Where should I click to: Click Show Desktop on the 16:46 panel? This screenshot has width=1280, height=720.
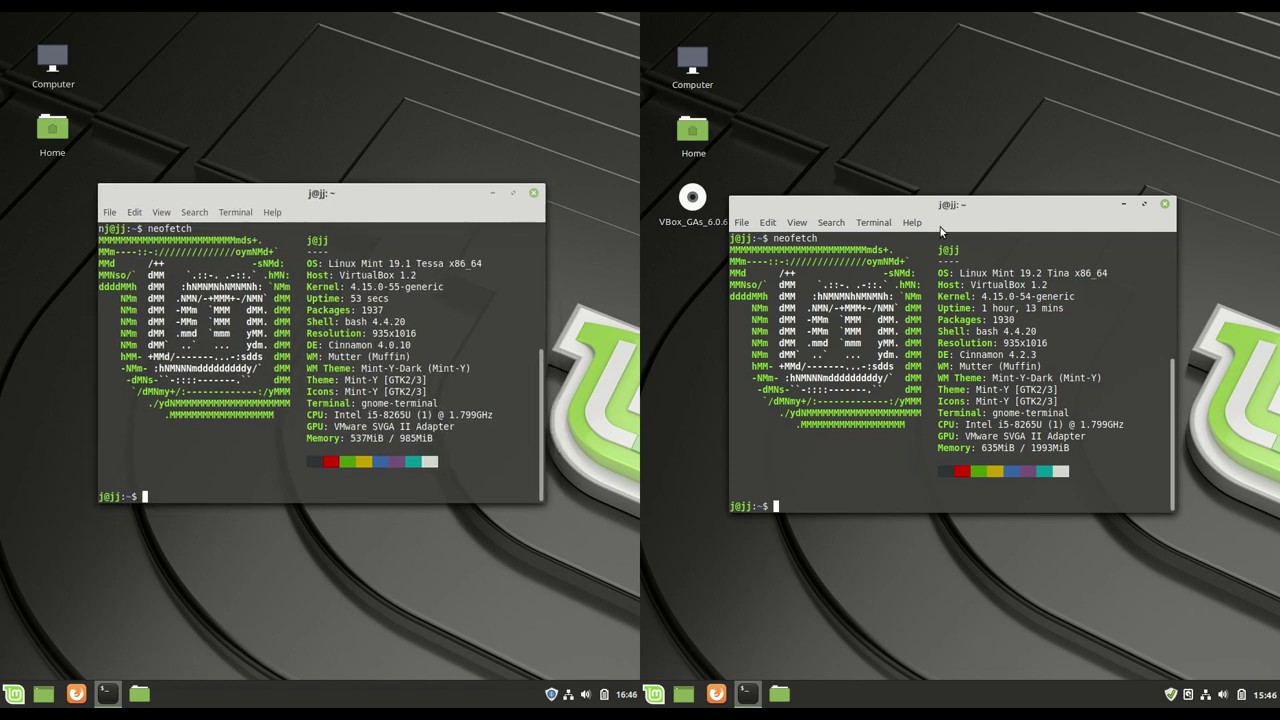(x=44, y=694)
